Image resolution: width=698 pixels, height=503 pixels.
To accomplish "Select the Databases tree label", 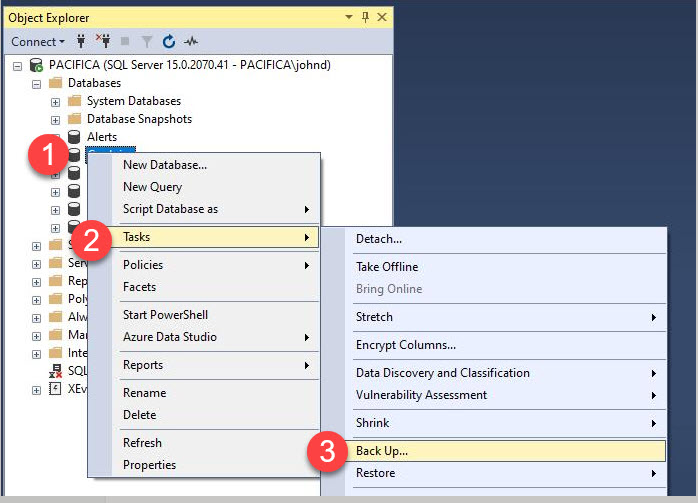I will coord(94,83).
